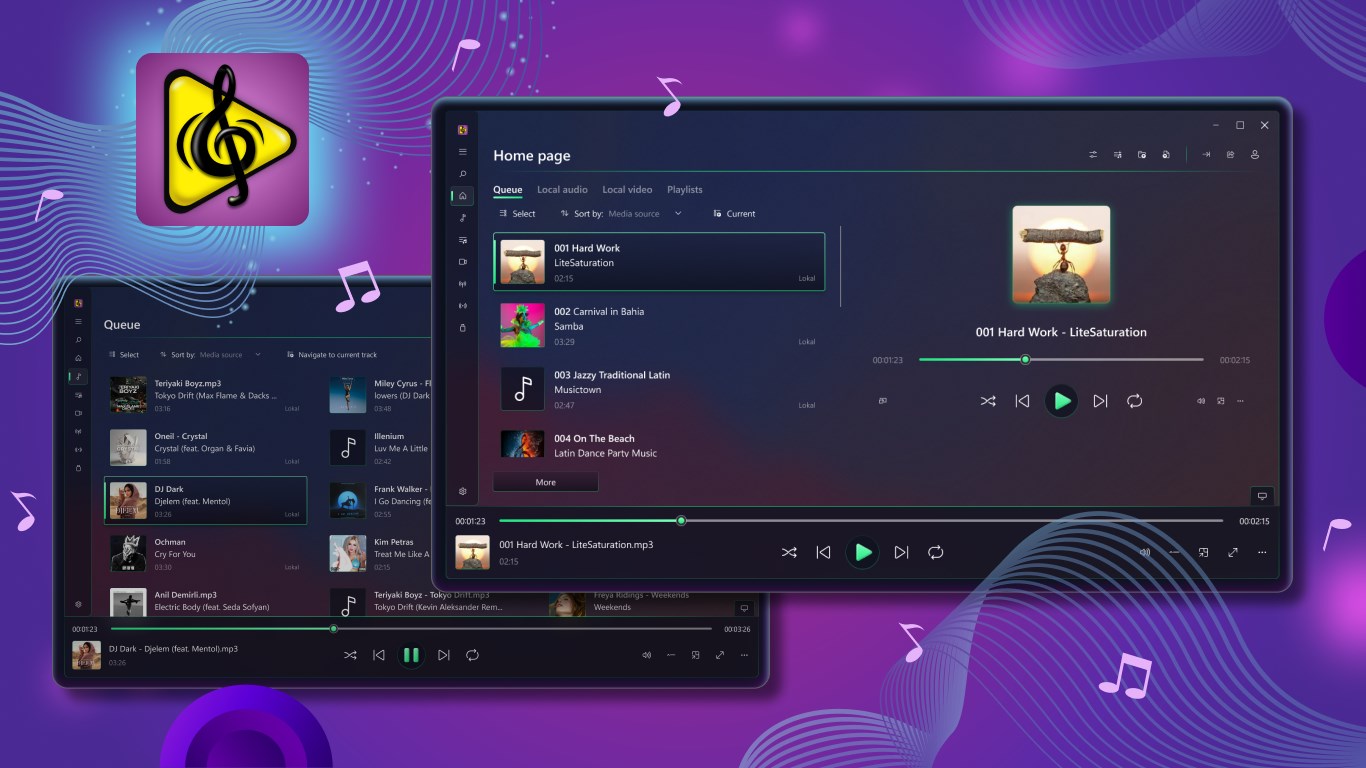Open more options dots in Home page bottom bar
The width and height of the screenshot is (1366, 768).
tap(1262, 552)
